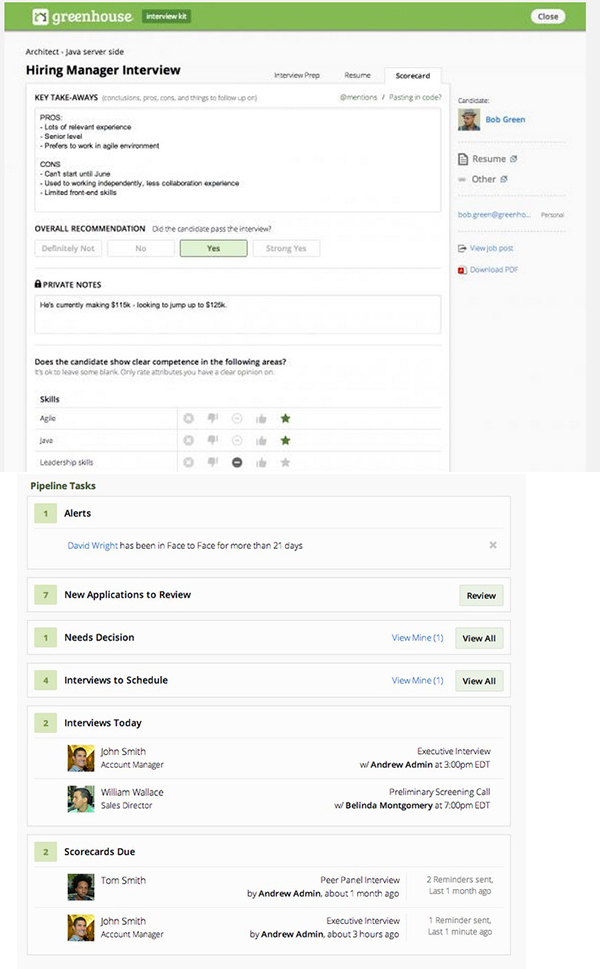Image resolution: width=600 pixels, height=969 pixels.
Task: Switch to the Interview Prep tab
Action: (298, 75)
